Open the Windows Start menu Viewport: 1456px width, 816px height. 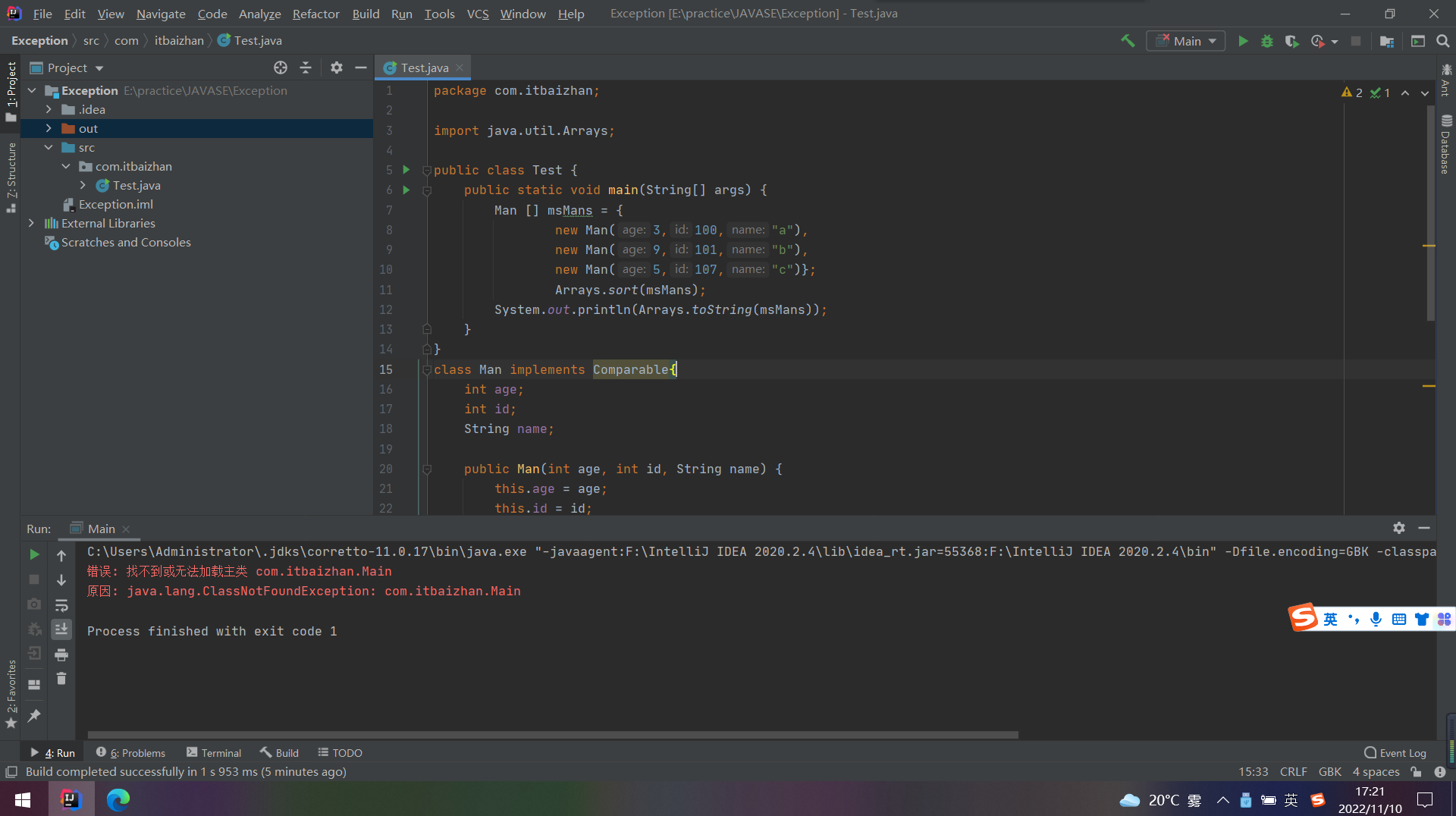[23, 799]
